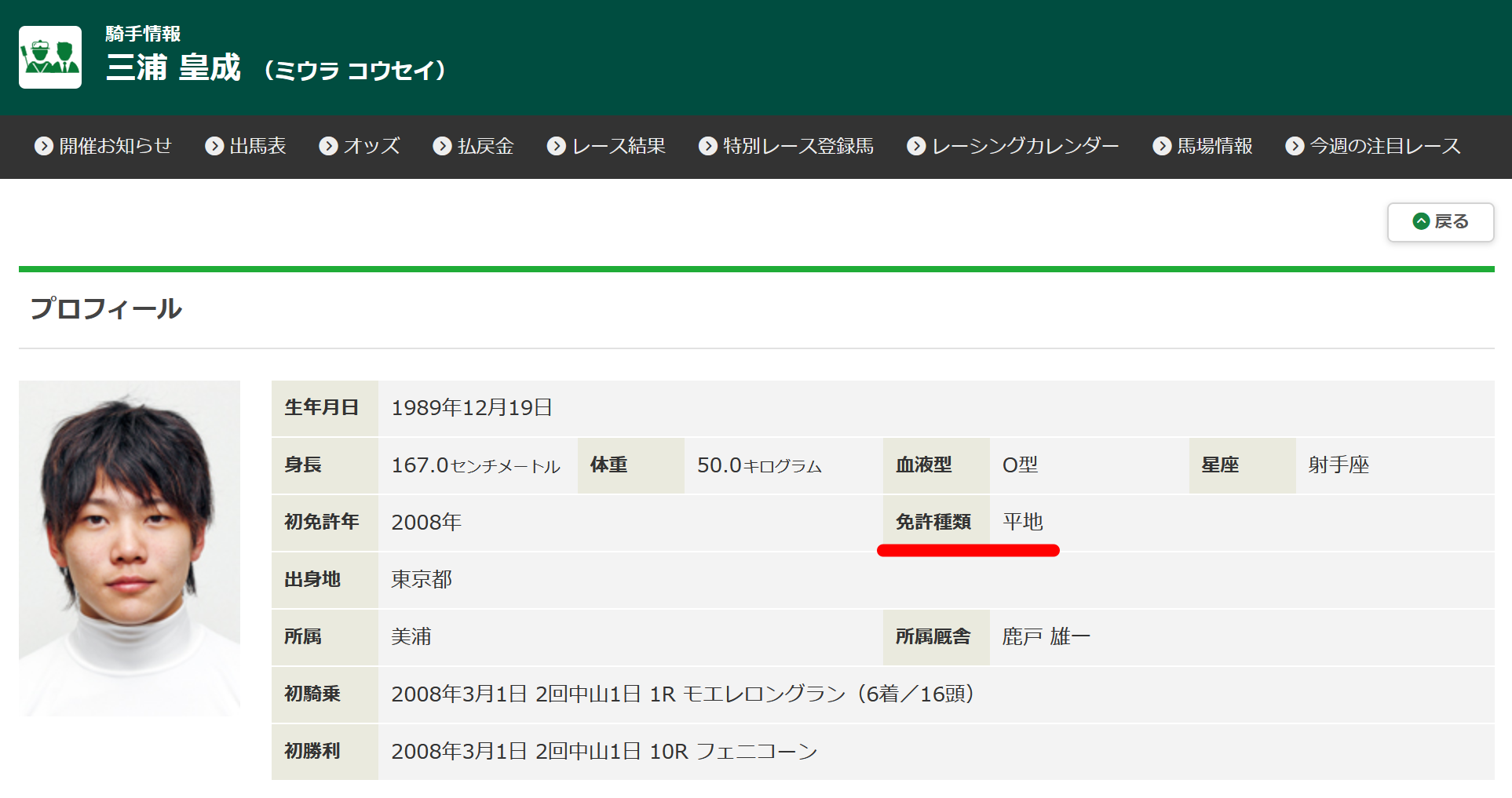
Task: Click the 体重 label cell
Action: [631, 465]
